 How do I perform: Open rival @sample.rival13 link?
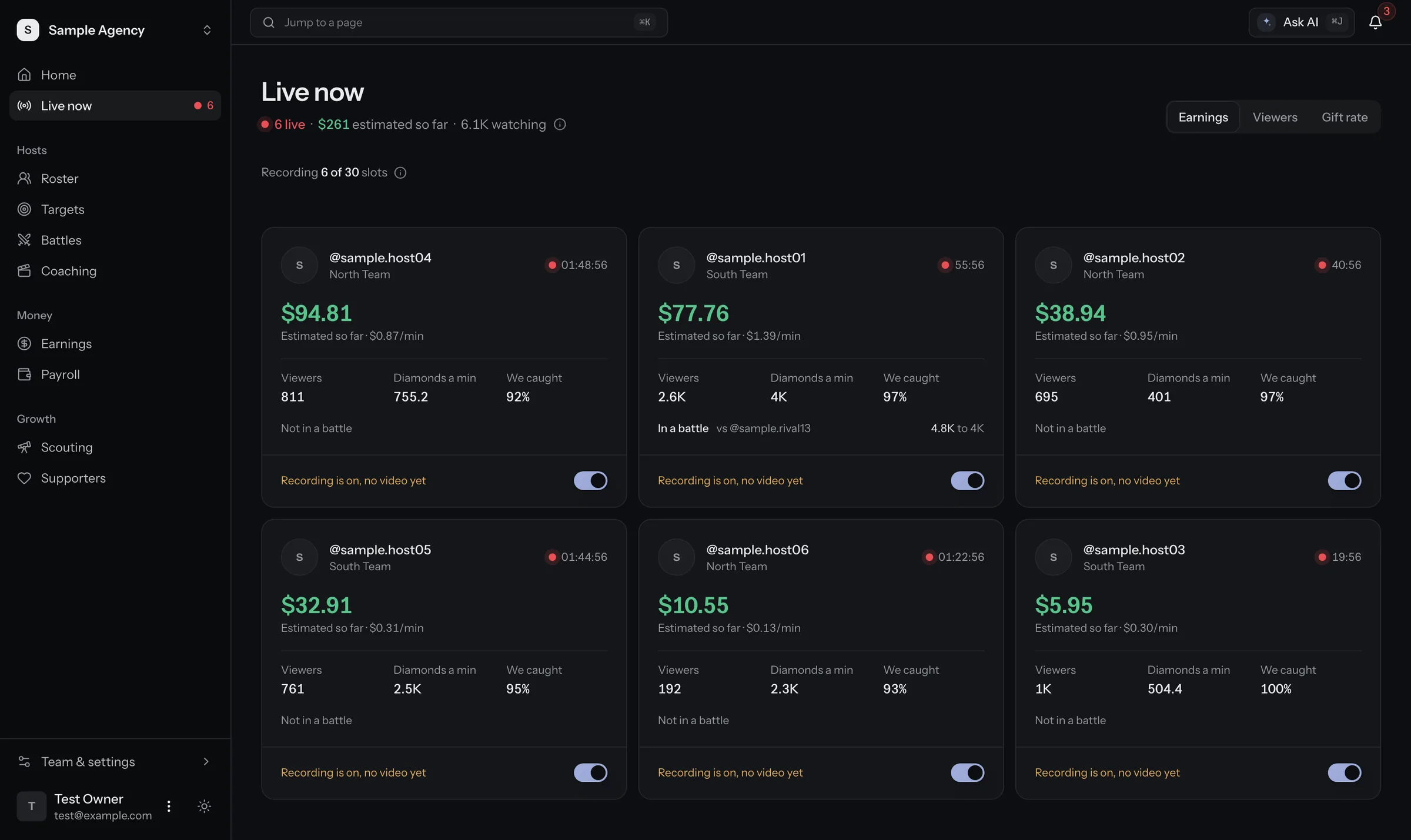point(770,429)
